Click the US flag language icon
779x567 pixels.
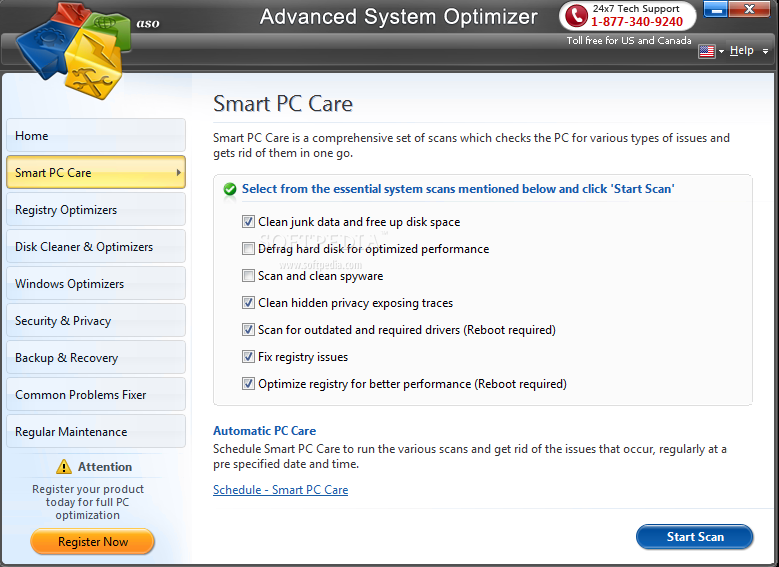(706, 51)
